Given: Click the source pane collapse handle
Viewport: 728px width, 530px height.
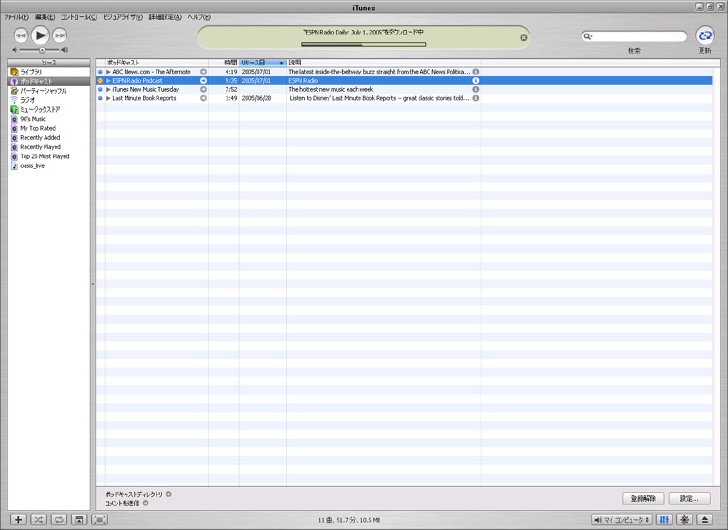Looking at the screenshot, I should (x=93, y=284).
